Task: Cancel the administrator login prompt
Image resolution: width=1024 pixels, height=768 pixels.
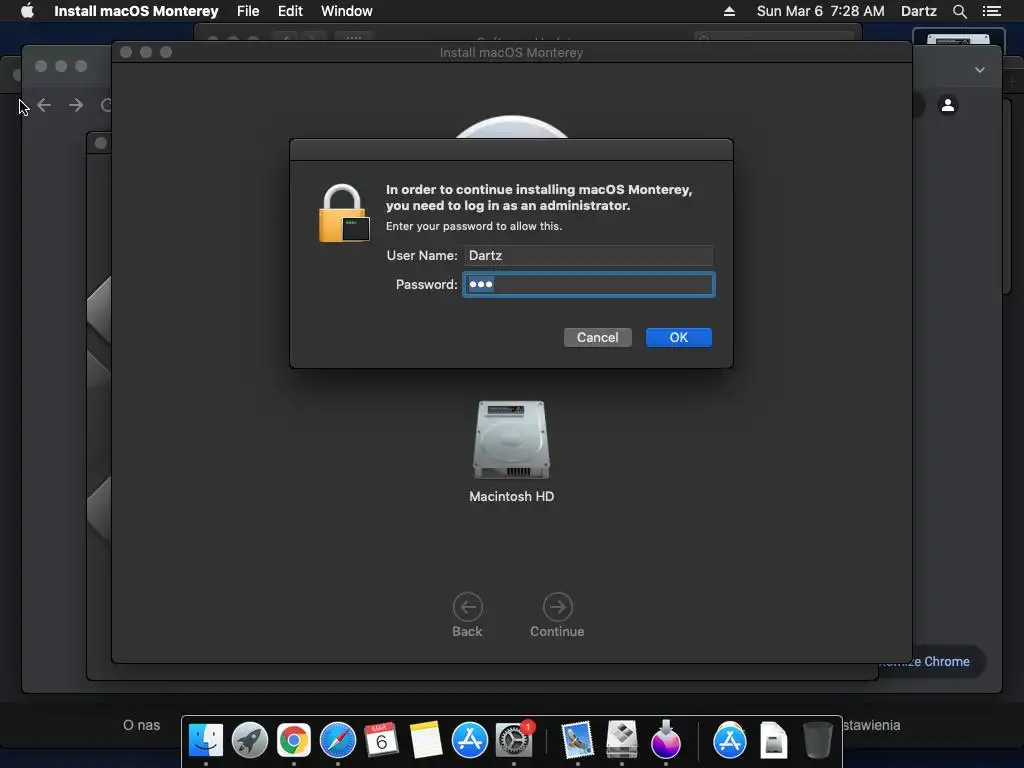Action: (x=598, y=338)
